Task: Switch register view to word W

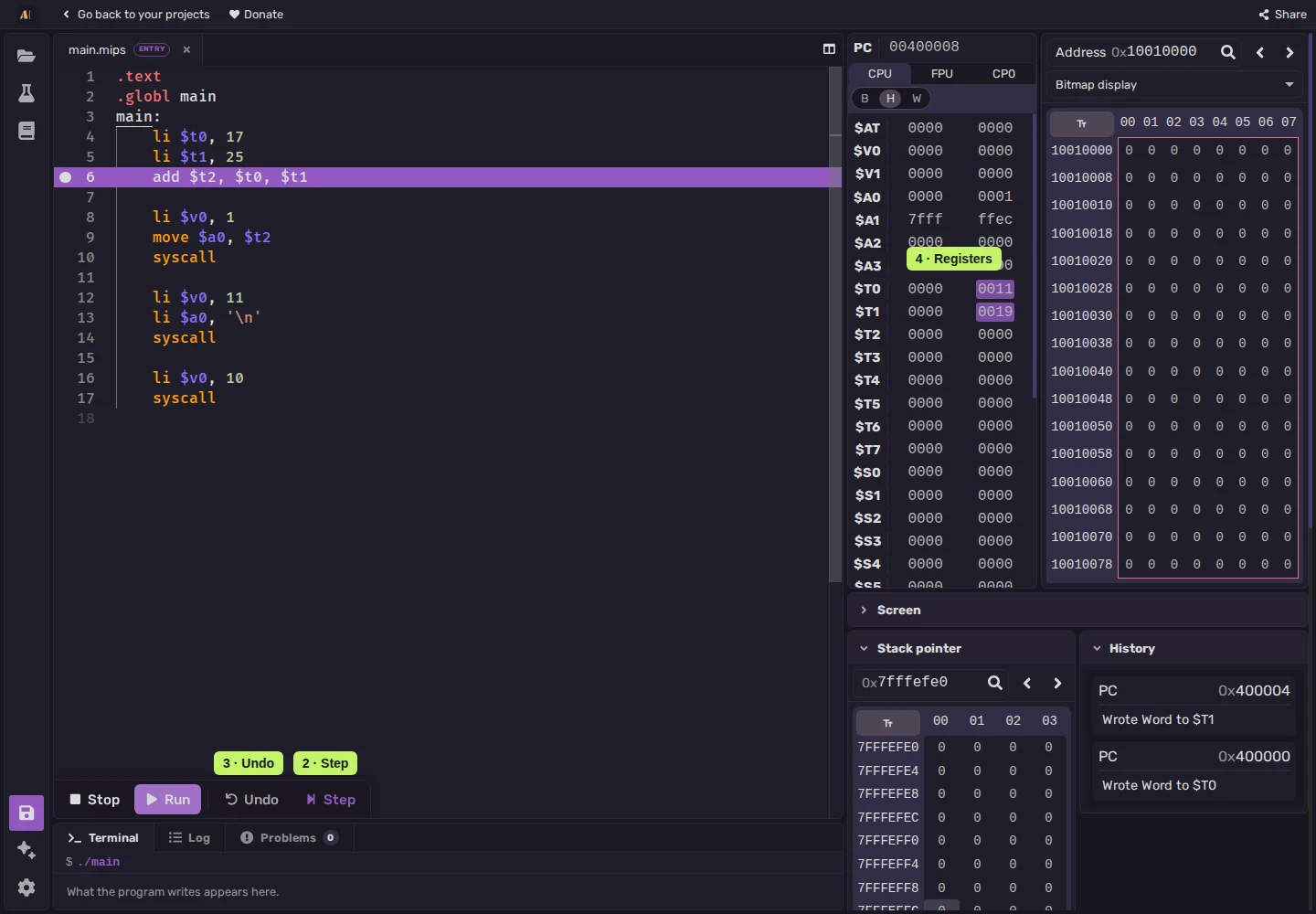Action: click(x=917, y=98)
